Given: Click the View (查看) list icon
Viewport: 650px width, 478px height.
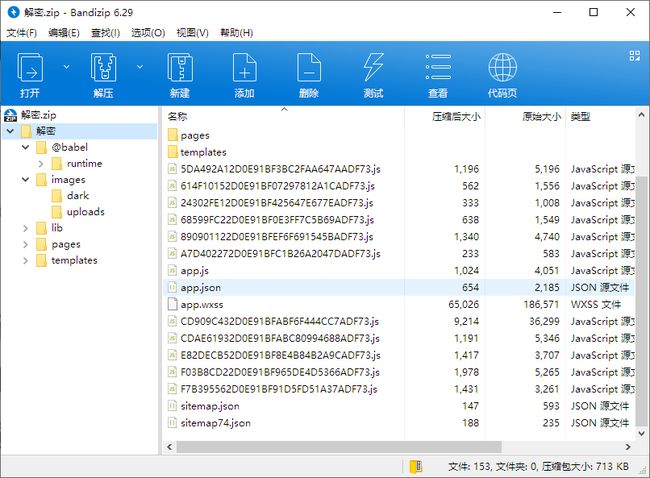Looking at the screenshot, I should point(438,75).
